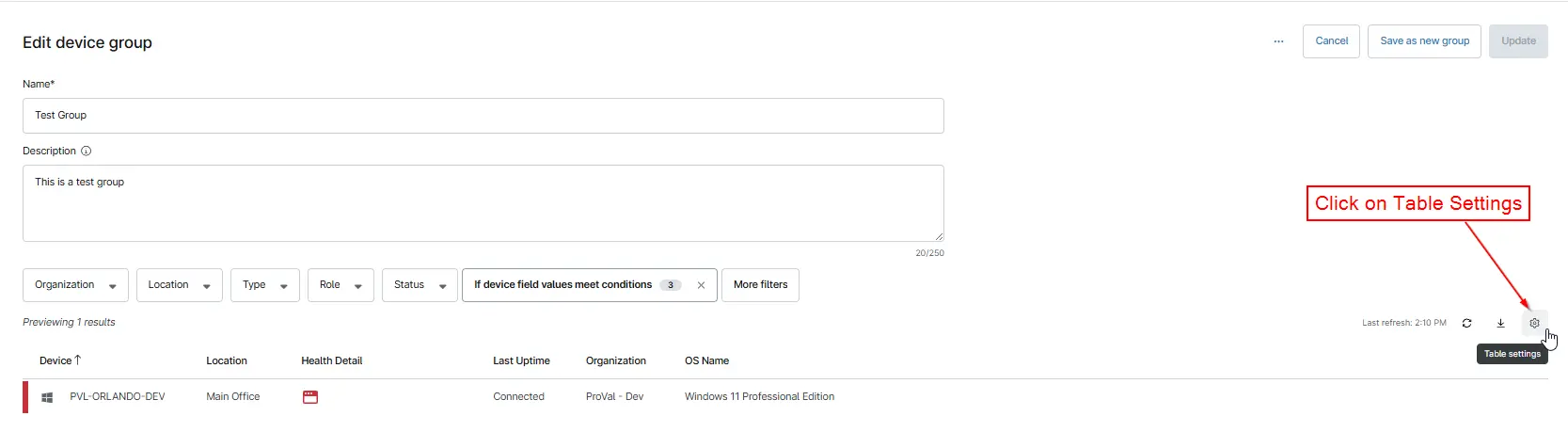Open the three-dots more options menu
The width and height of the screenshot is (1568, 448).
[x=1278, y=41]
